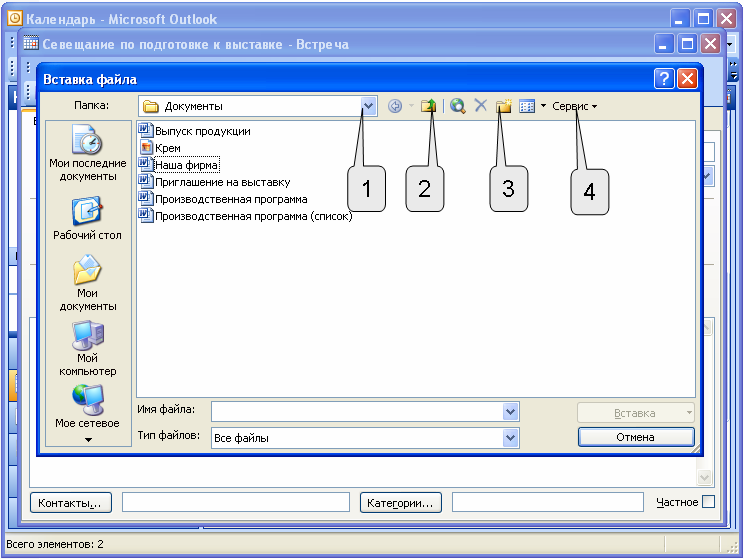This screenshot has width=744, height=559.
Task: Toggle the Частное checkbox
Action: tap(708, 502)
